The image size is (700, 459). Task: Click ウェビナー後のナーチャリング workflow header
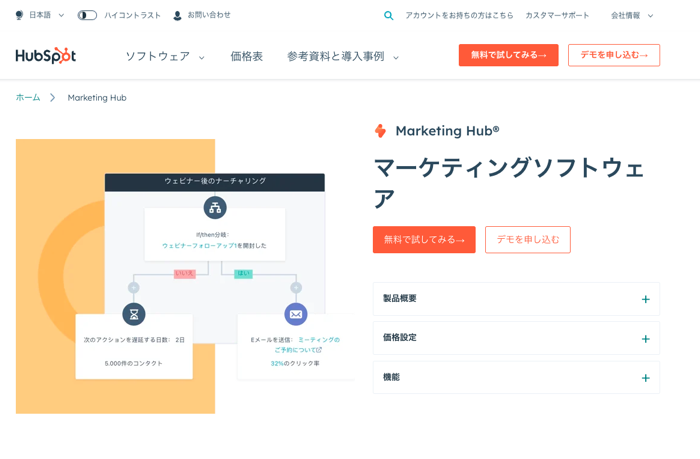click(215, 181)
